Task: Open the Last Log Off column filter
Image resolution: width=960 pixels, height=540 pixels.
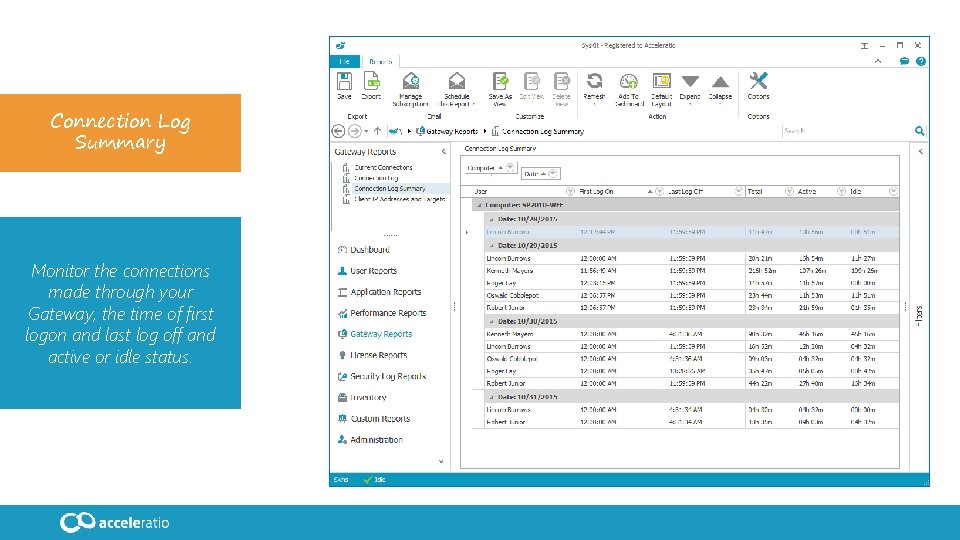Action: tap(739, 192)
